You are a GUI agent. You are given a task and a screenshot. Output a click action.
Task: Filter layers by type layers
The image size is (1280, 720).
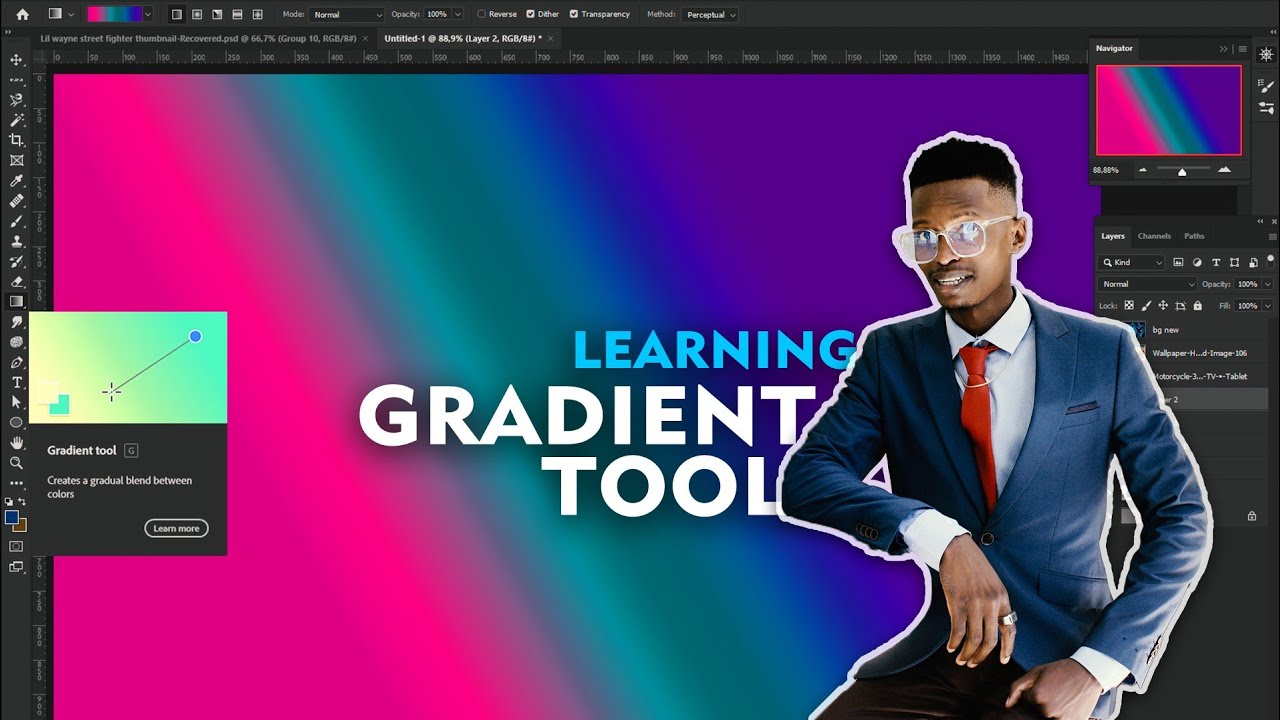pos(1216,262)
